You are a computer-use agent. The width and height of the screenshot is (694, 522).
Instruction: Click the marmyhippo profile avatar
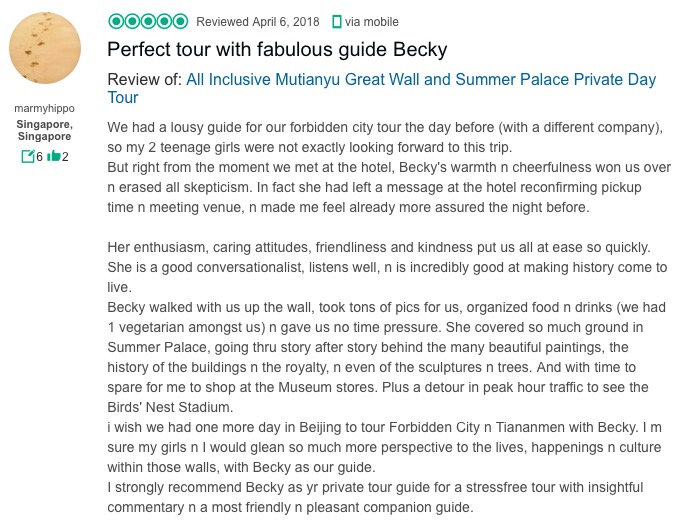click(45, 48)
